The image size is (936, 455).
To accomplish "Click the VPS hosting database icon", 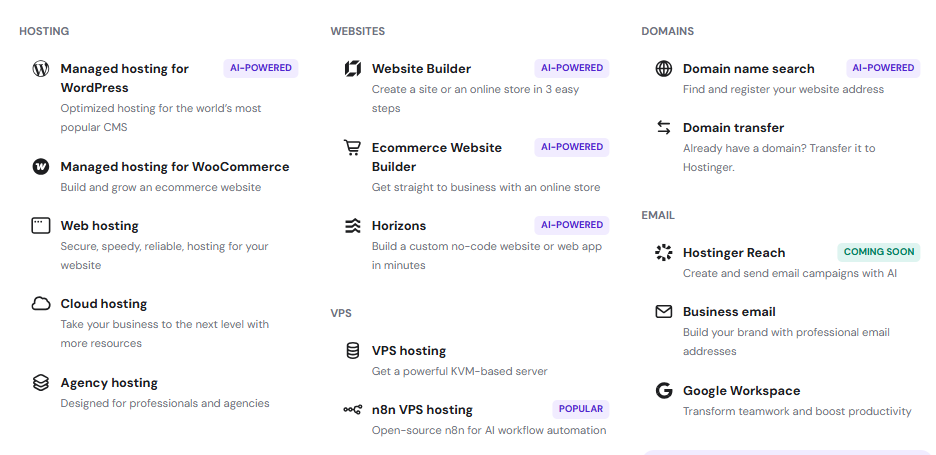I will (353, 351).
